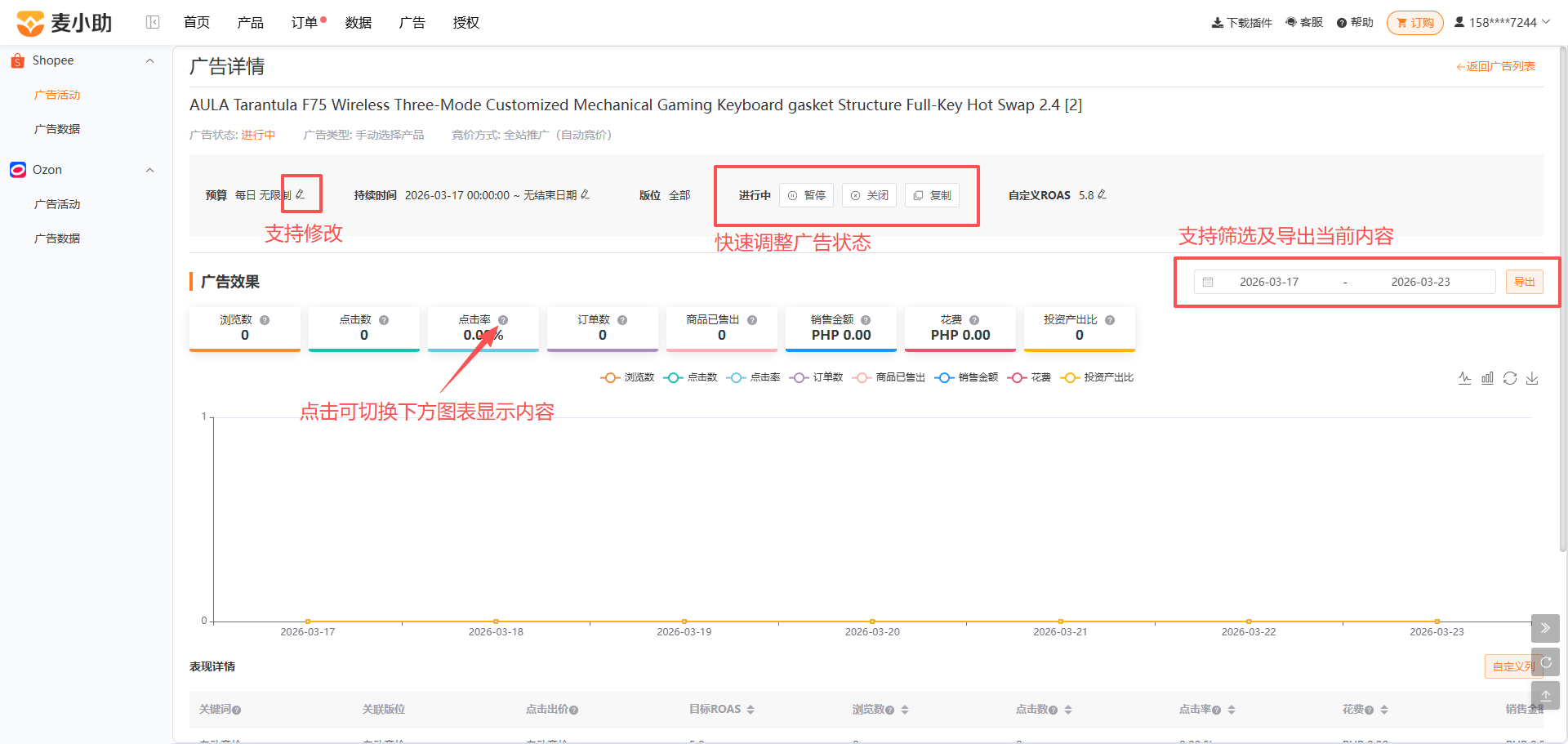This screenshot has width=1568, height=744.
Task: Click the floating back-to-top button
Action: (x=1545, y=696)
